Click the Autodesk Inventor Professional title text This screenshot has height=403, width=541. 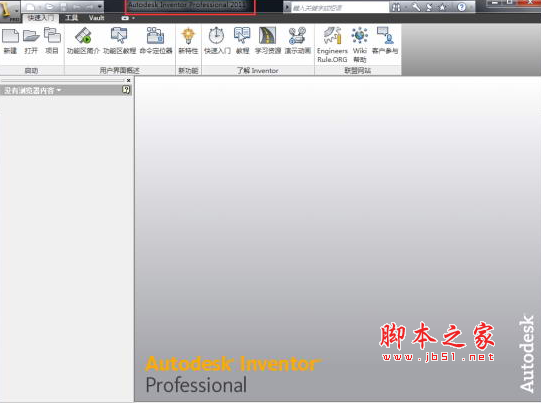tap(187, 5)
